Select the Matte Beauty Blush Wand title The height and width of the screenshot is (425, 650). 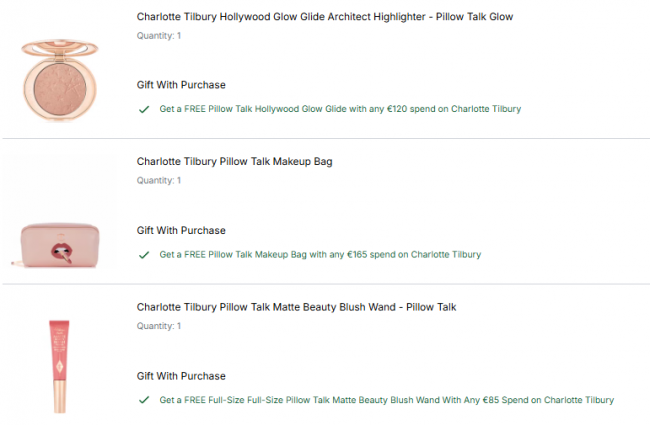tap(296, 307)
